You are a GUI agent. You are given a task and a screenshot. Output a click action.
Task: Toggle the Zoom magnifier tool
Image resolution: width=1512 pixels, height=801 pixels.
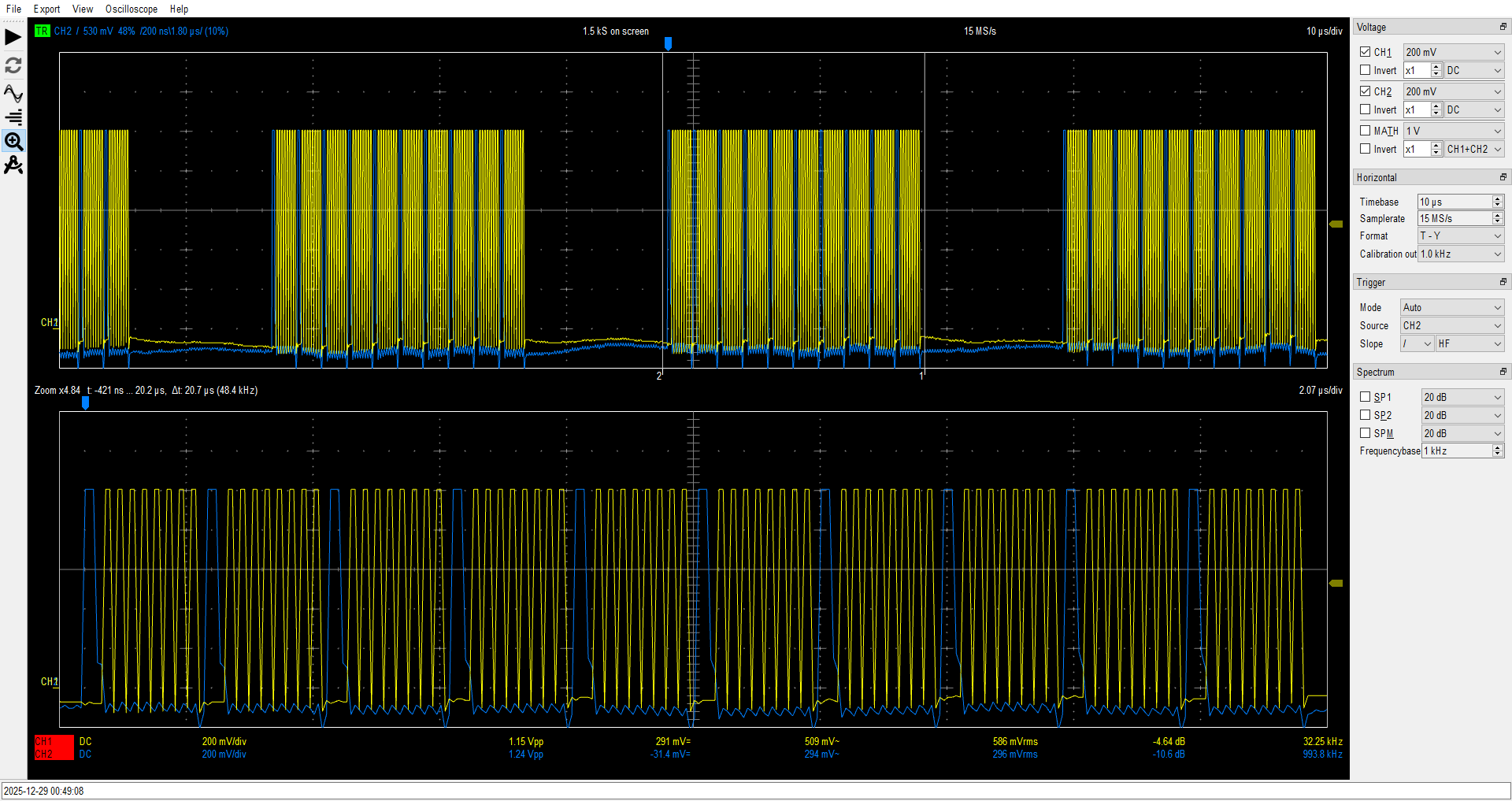coord(13,142)
